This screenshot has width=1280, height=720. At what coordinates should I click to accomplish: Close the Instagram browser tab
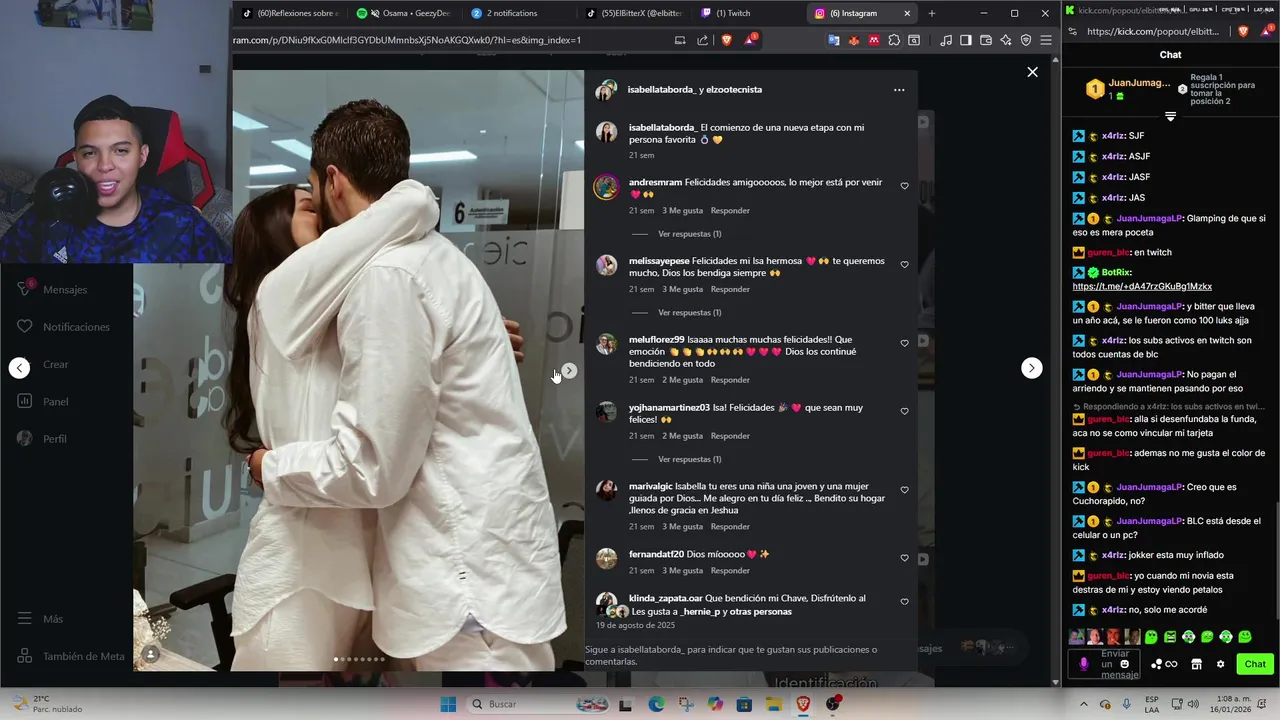(x=907, y=13)
